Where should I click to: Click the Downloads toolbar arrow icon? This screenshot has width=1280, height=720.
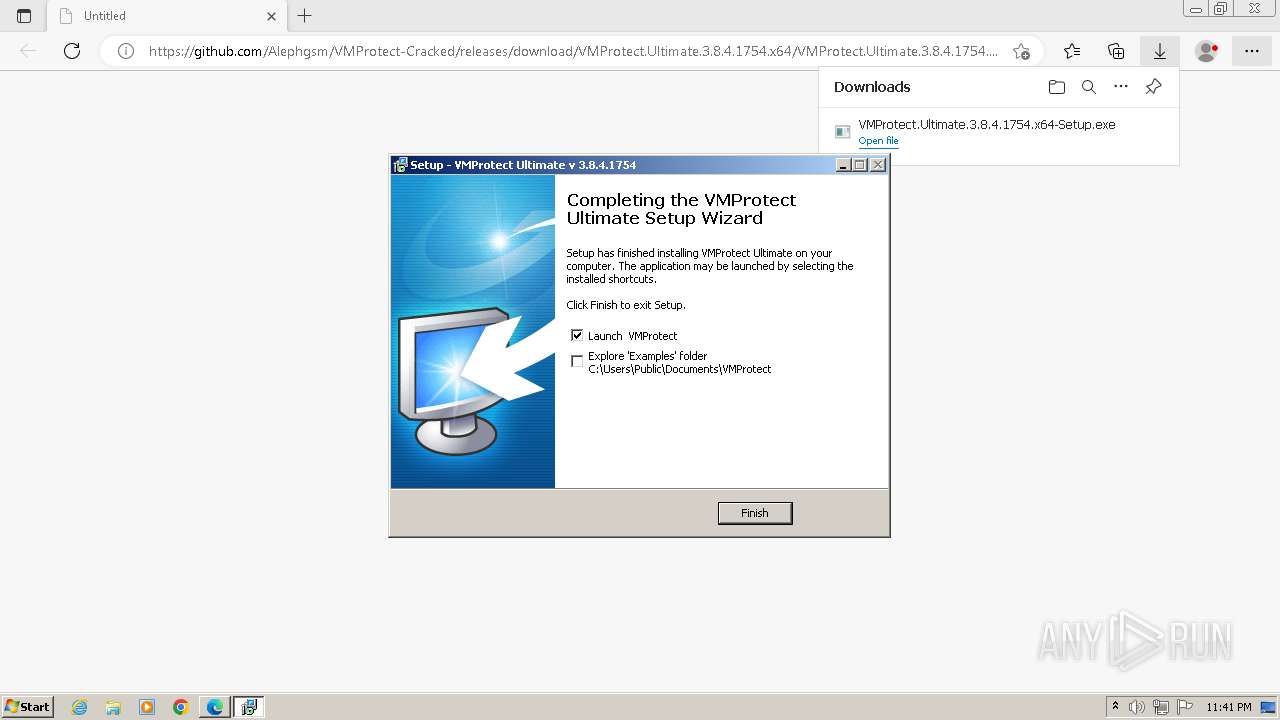(x=1160, y=51)
